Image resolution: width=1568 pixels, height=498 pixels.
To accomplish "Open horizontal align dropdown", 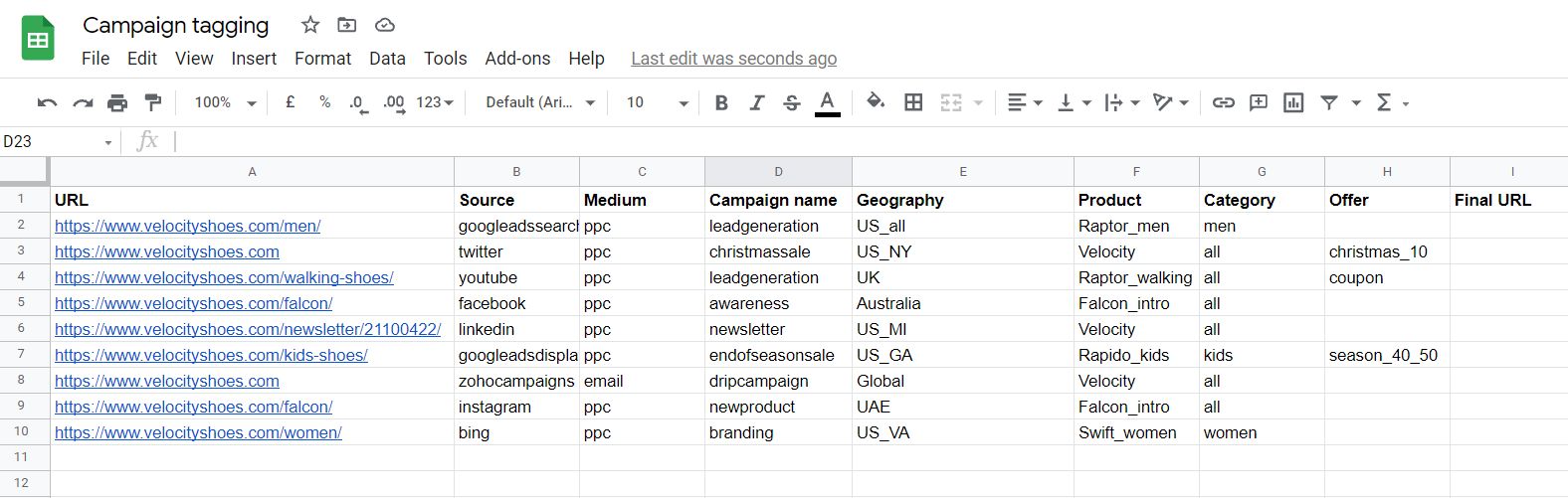I will point(1024,102).
